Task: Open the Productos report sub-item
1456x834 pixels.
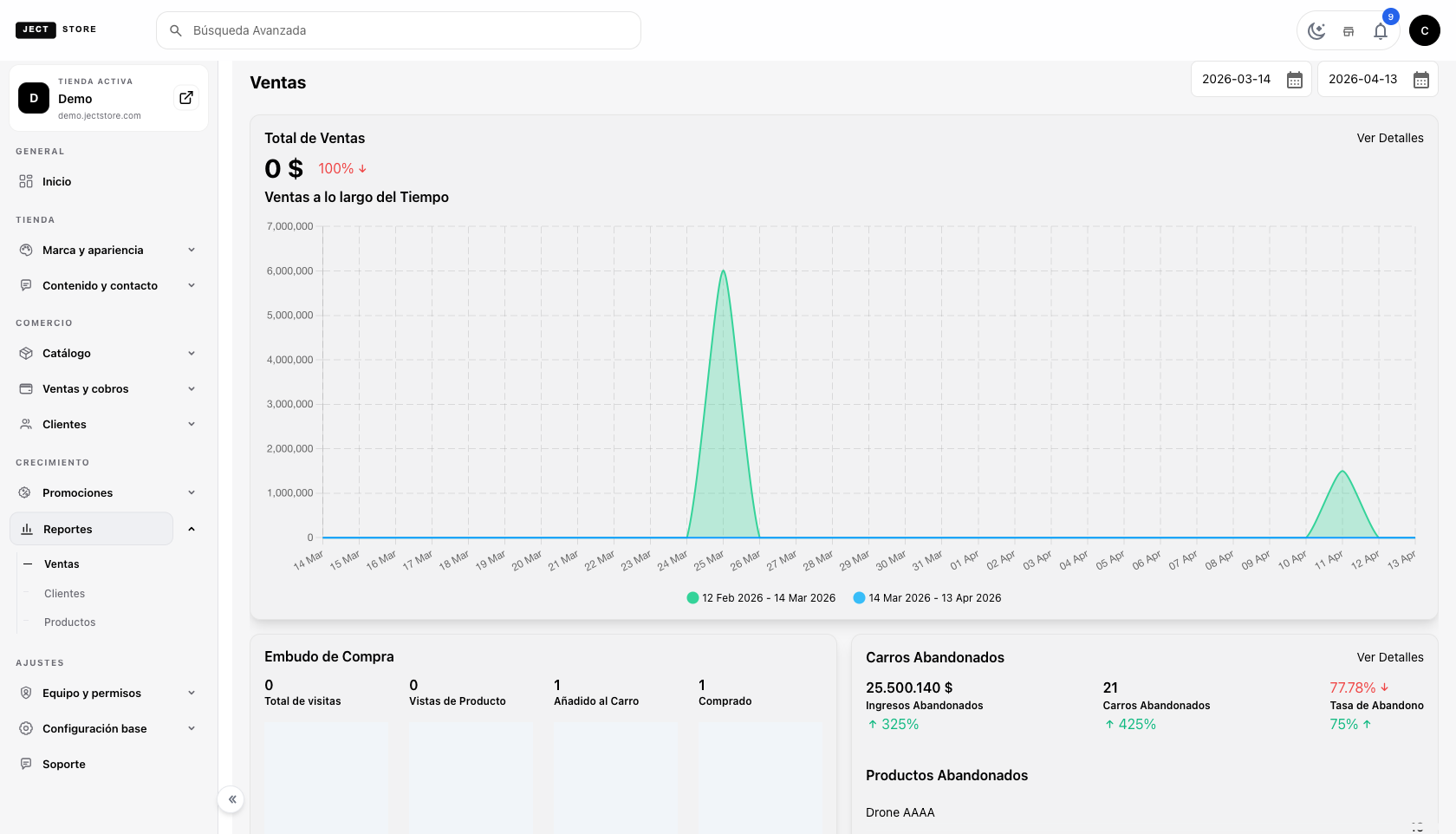Action: [70, 622]
